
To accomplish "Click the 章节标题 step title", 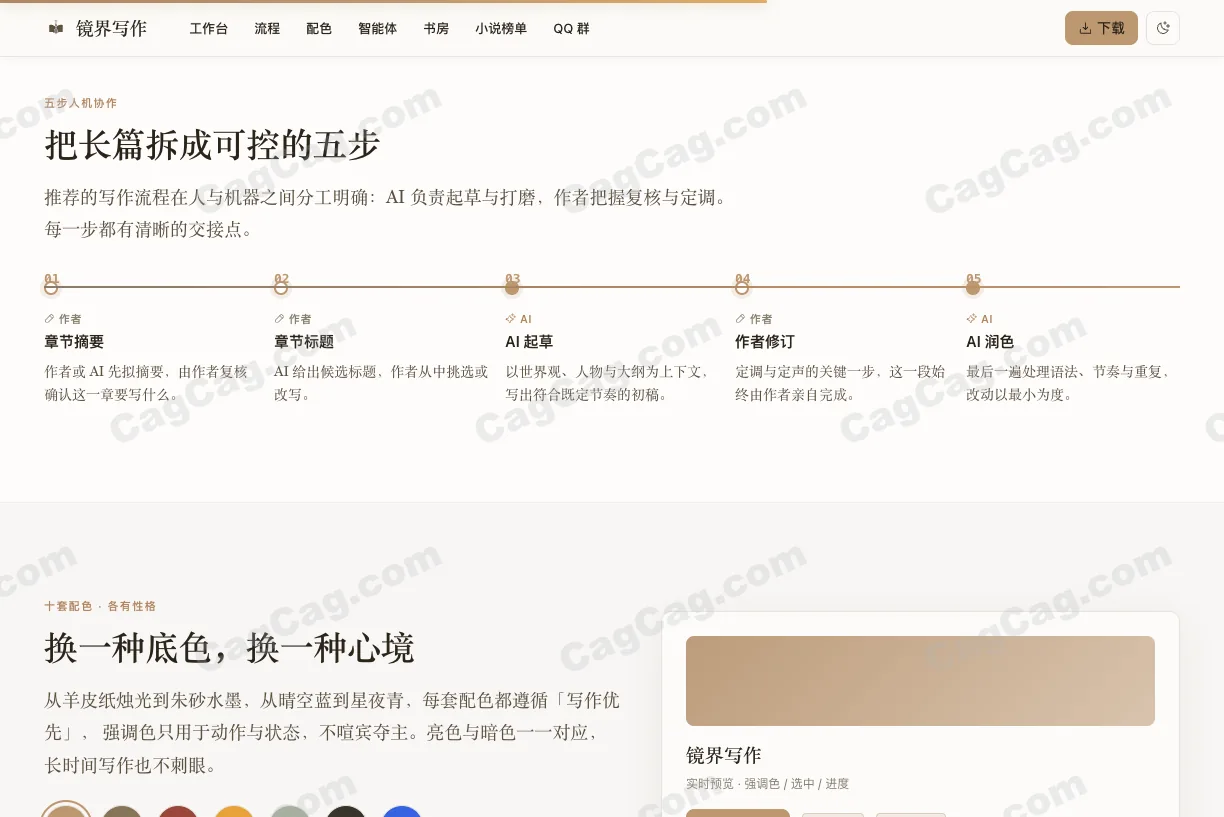I will pyautogui.click(x=304, y=342).
